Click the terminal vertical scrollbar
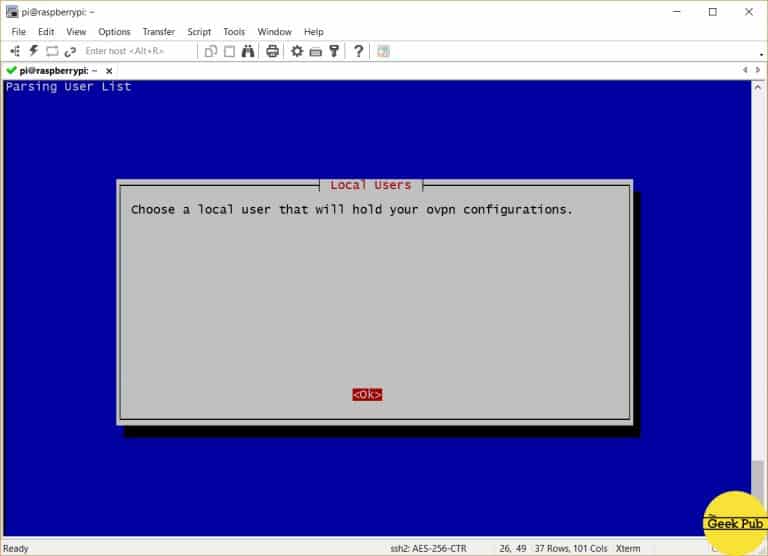This screenshot has height=556, width=768. [x=757, y=300]
